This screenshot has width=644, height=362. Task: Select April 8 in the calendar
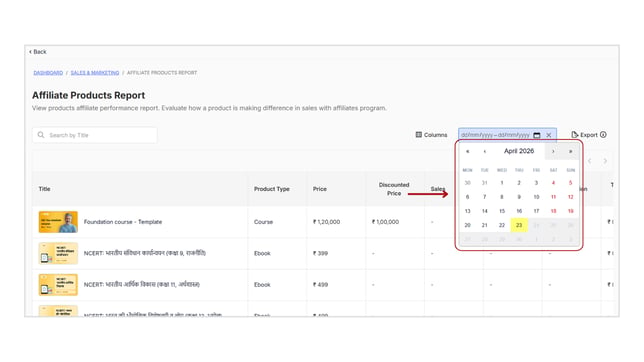[502, 197]
